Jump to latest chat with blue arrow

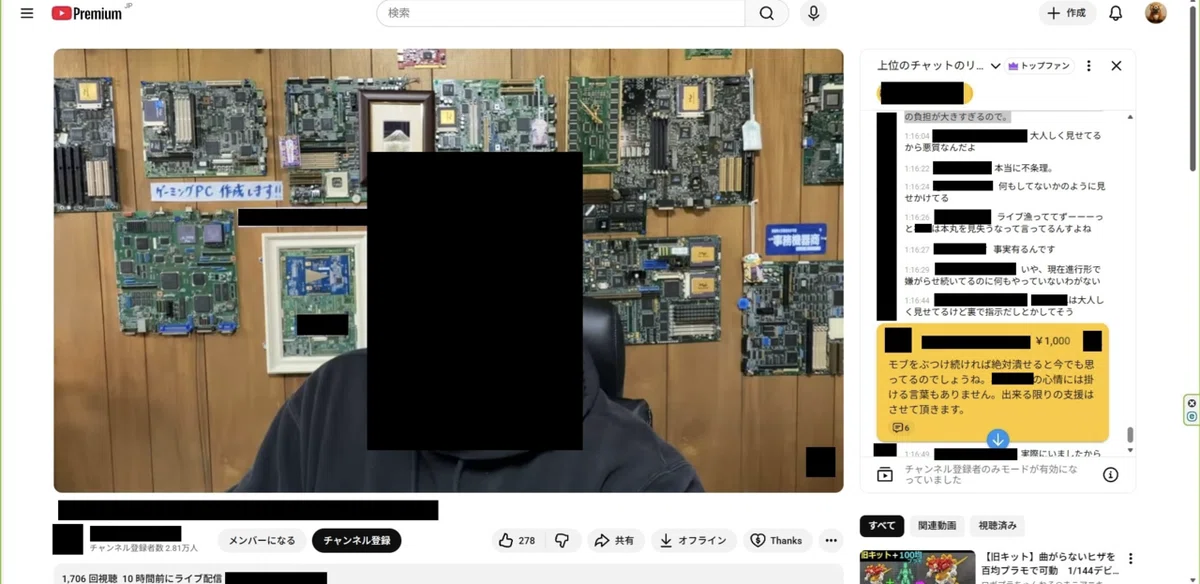[997, 439]
